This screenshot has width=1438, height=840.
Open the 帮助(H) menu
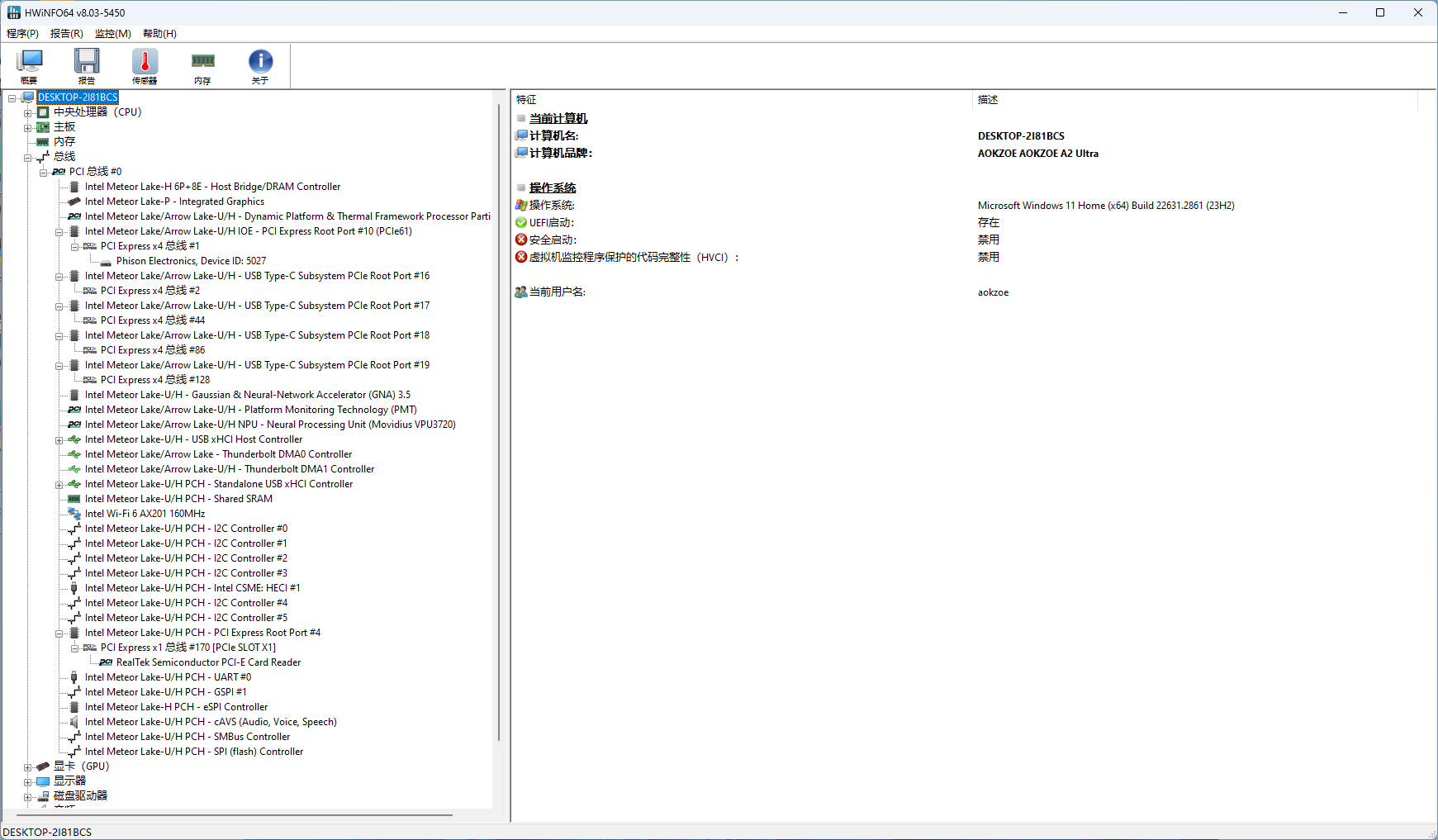[159, 34]
